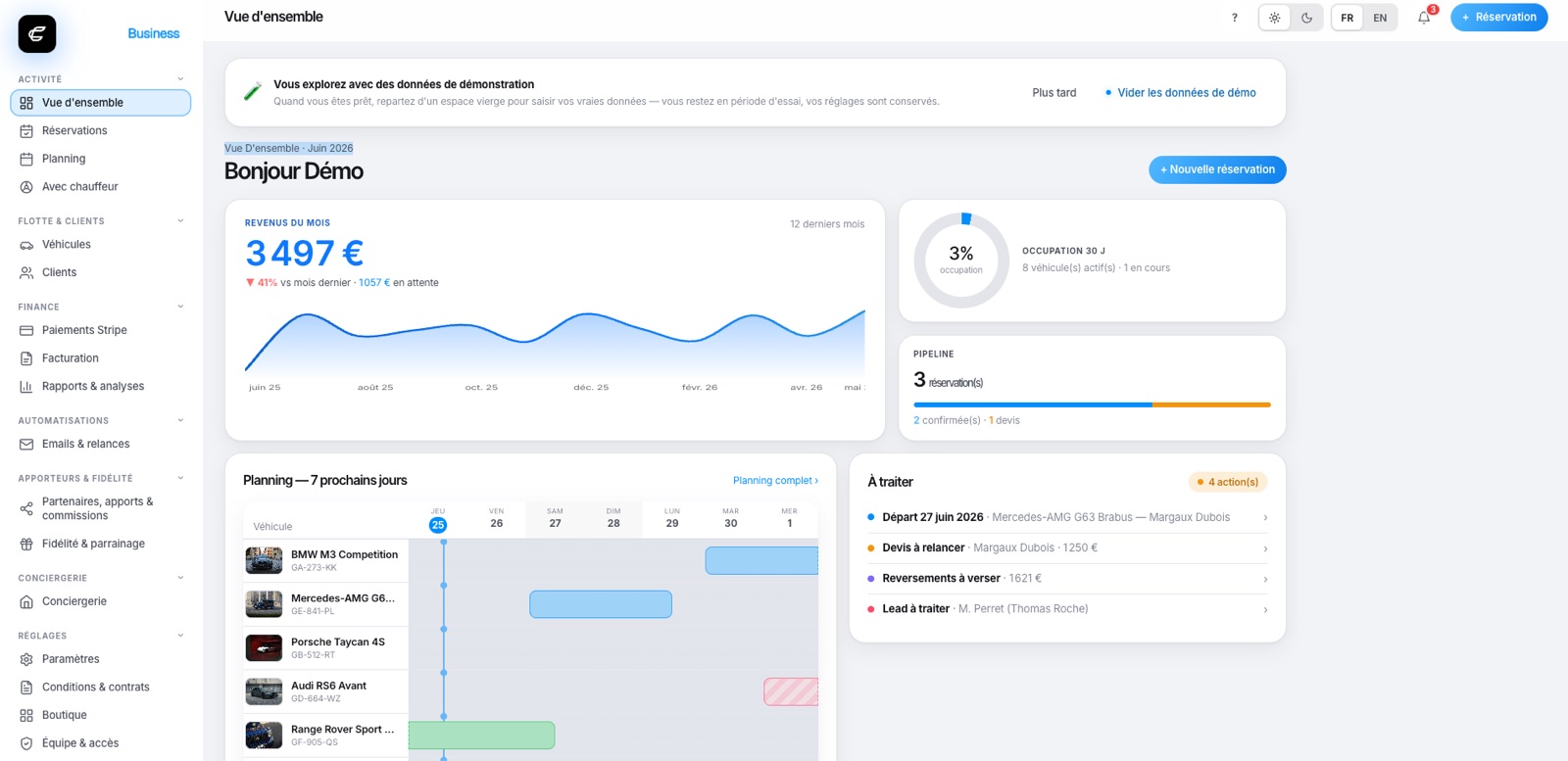The height and width of the screenshot is (761, 1568).
Task: Switch to light theme sun toggle
Action: pyautogui.click(x=1274, y=18)
